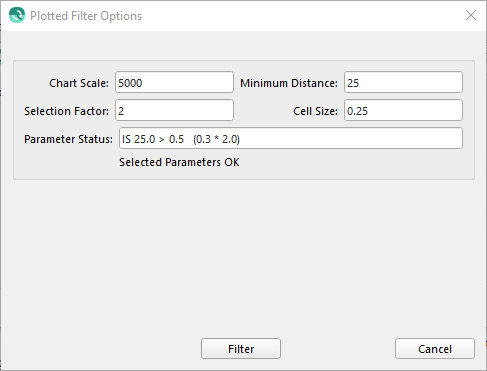The image size is (487, 371).
Task: Click the "Selected Parameters OK" message
Action: [179, 162]
